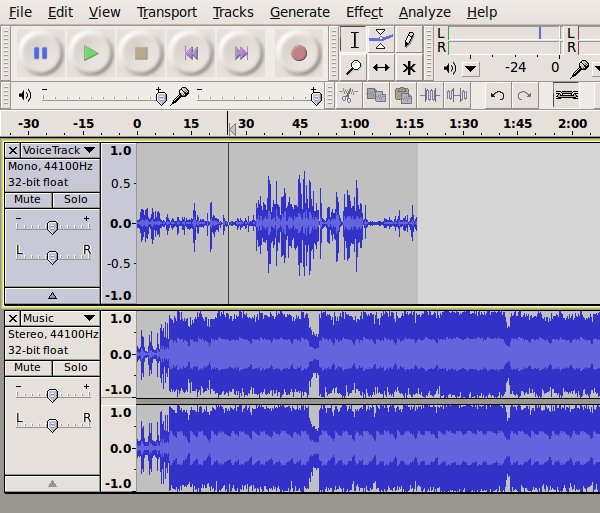Click the timeline ruler at 1:00
The image size is (600, 513).
tap(355, 124)
